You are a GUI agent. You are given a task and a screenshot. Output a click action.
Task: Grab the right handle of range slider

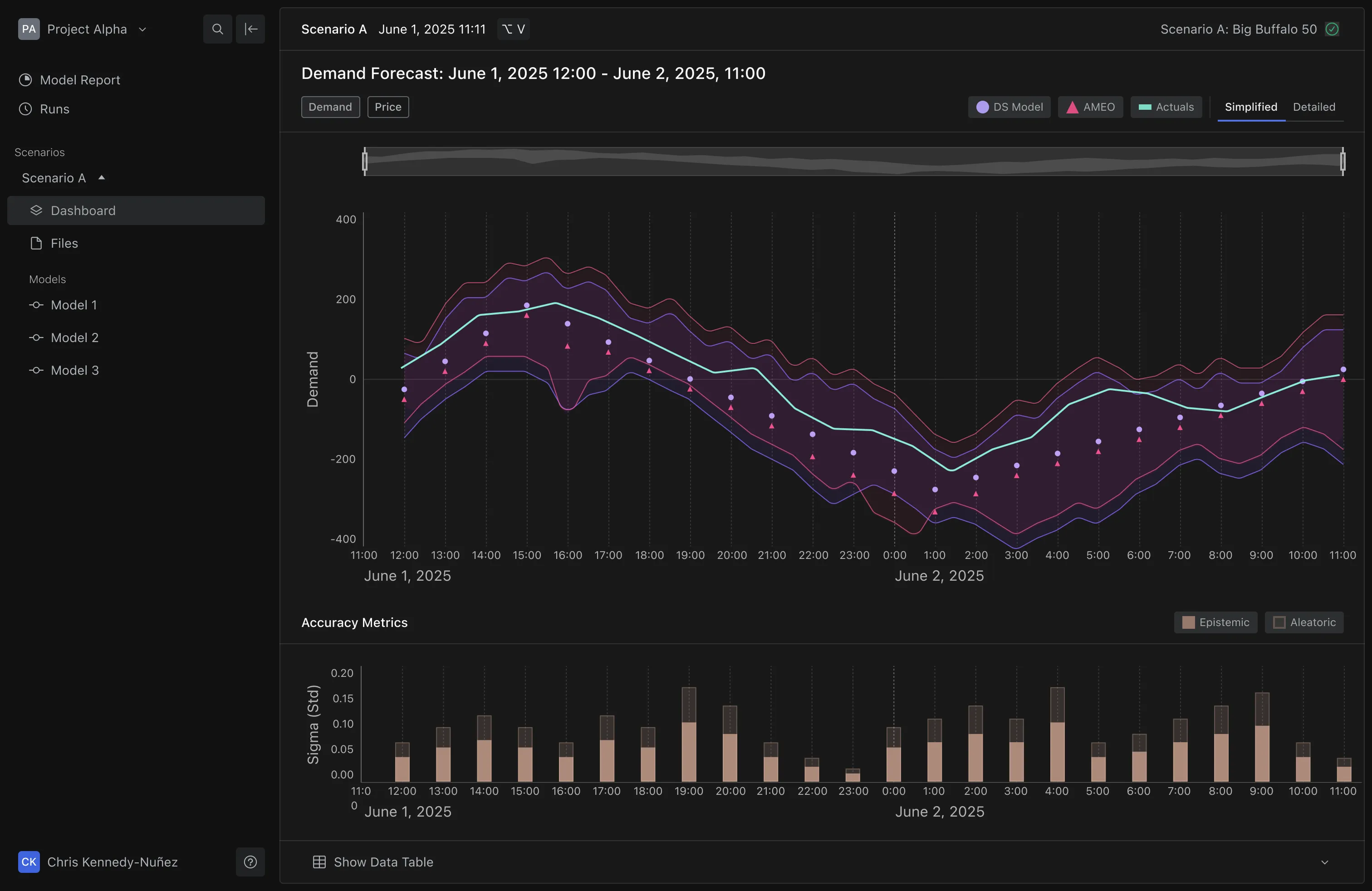1343,162
